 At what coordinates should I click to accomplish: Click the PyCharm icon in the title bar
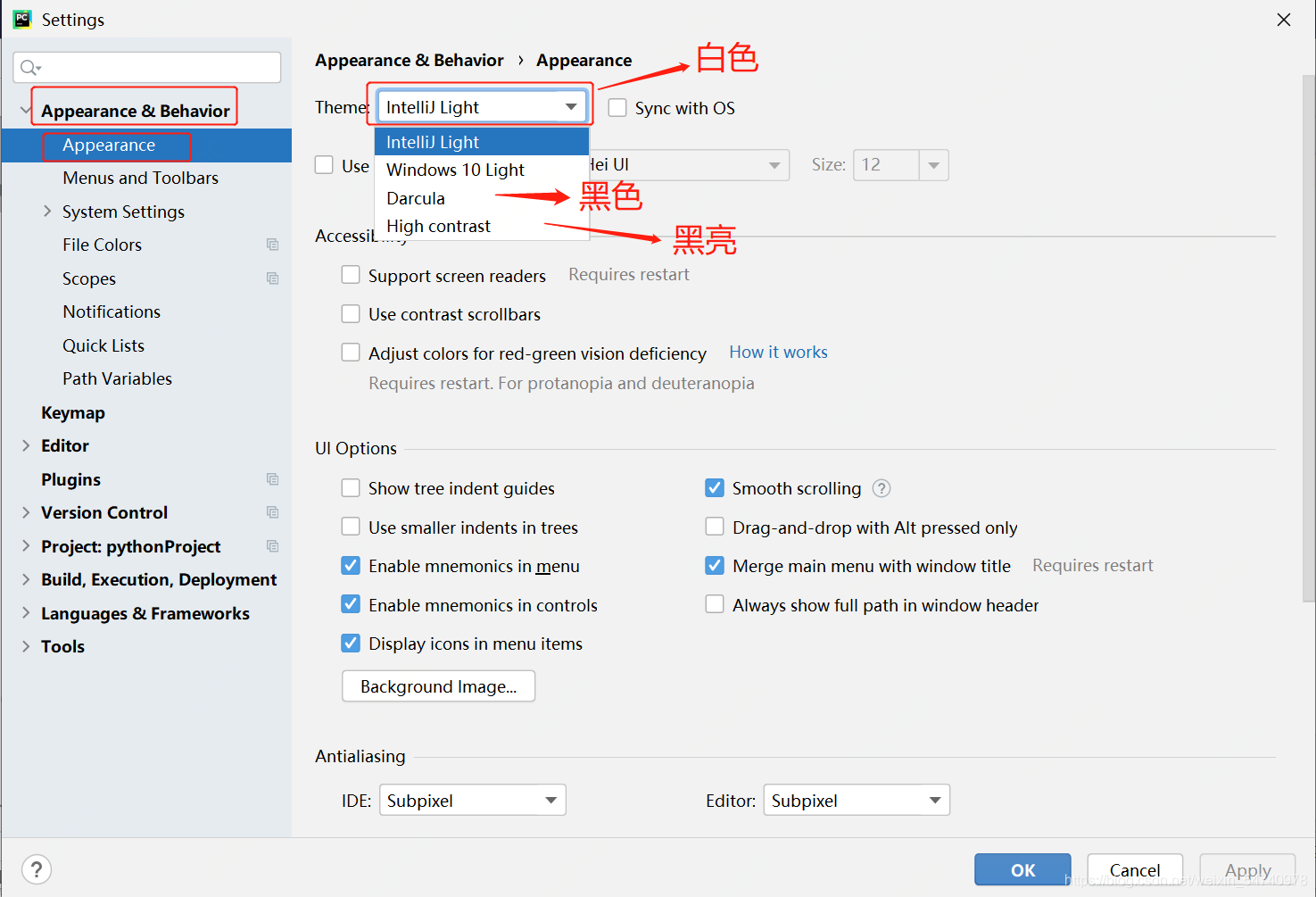[22, 19]
